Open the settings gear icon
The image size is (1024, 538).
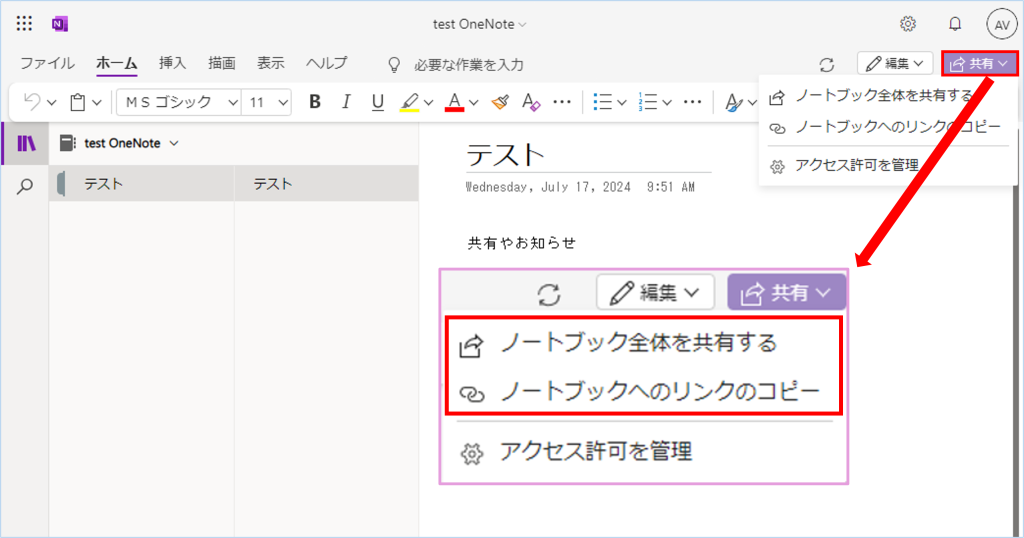click(x=908, y=24)
